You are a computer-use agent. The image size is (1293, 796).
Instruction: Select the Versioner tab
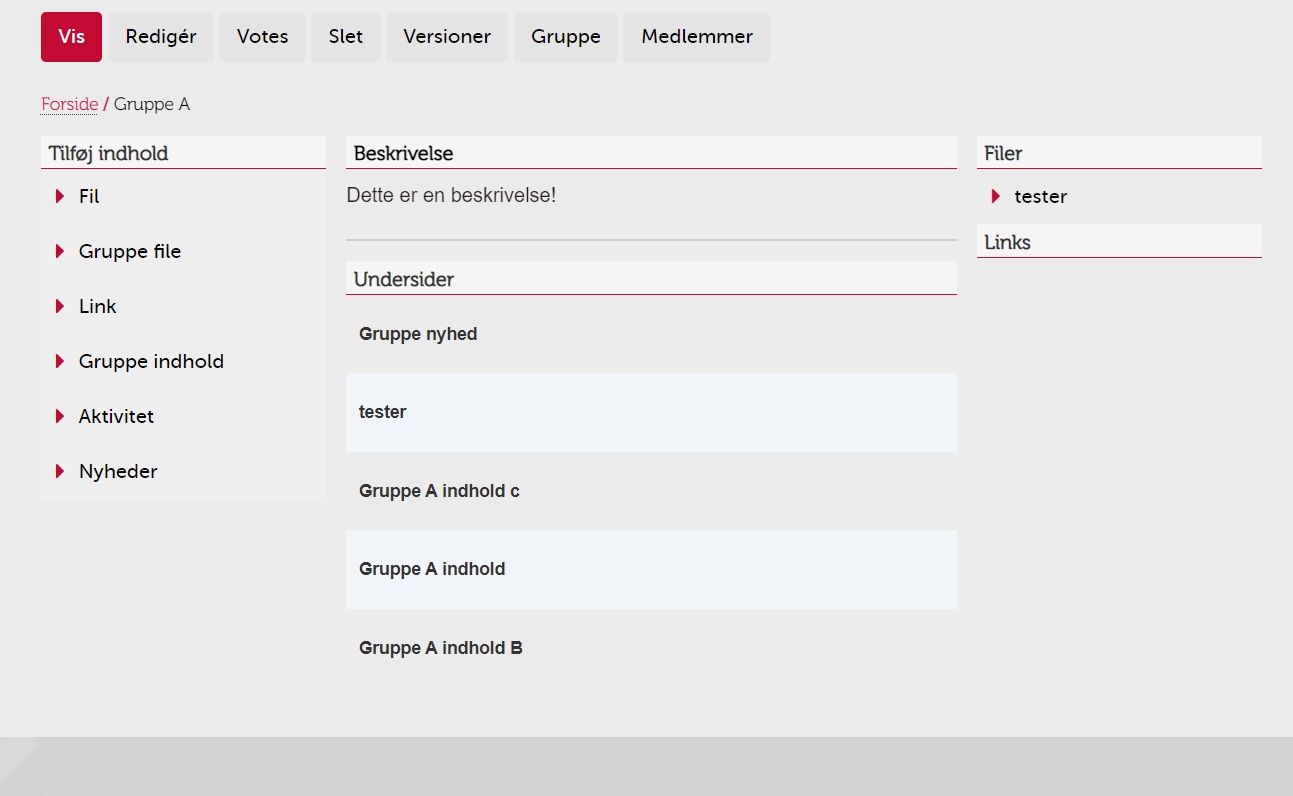tap(446, 36)
